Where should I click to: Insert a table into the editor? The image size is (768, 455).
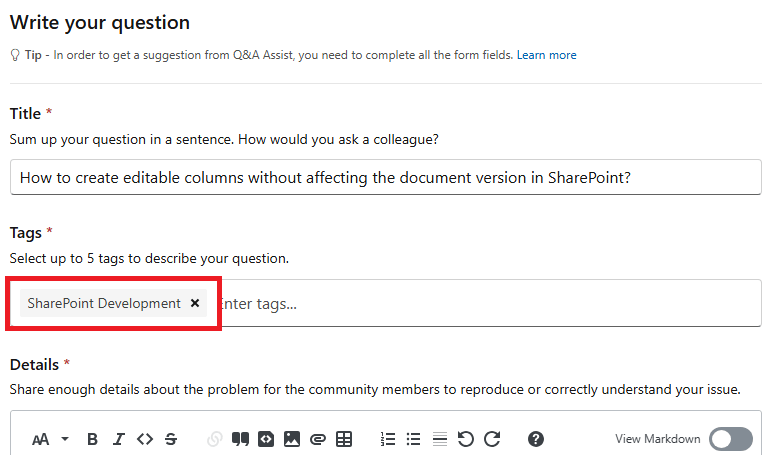click(344, 439)
